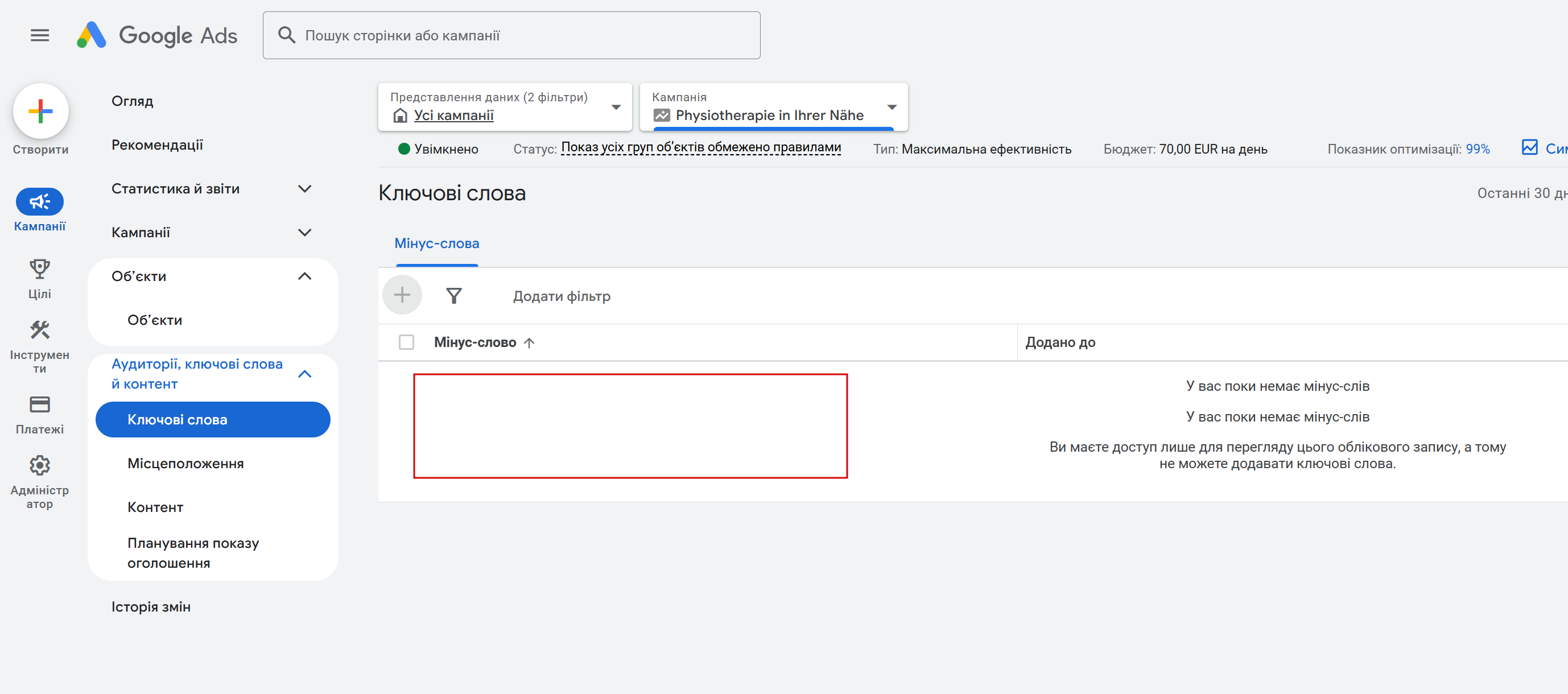This screenshot has width=1568, height=694.
Task: Click the campaign status rules link
Action: pyautogui.click(x=700, y=148)
